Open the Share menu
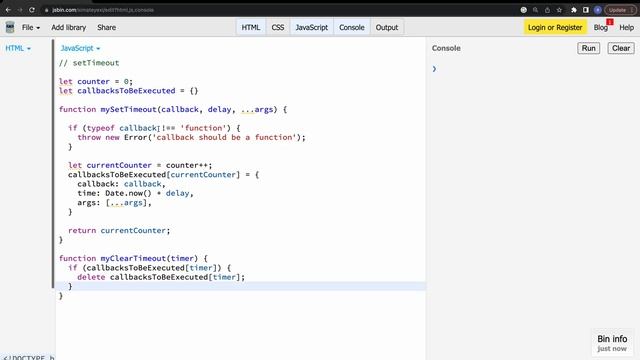640x360 pixels. pos(107,27)
